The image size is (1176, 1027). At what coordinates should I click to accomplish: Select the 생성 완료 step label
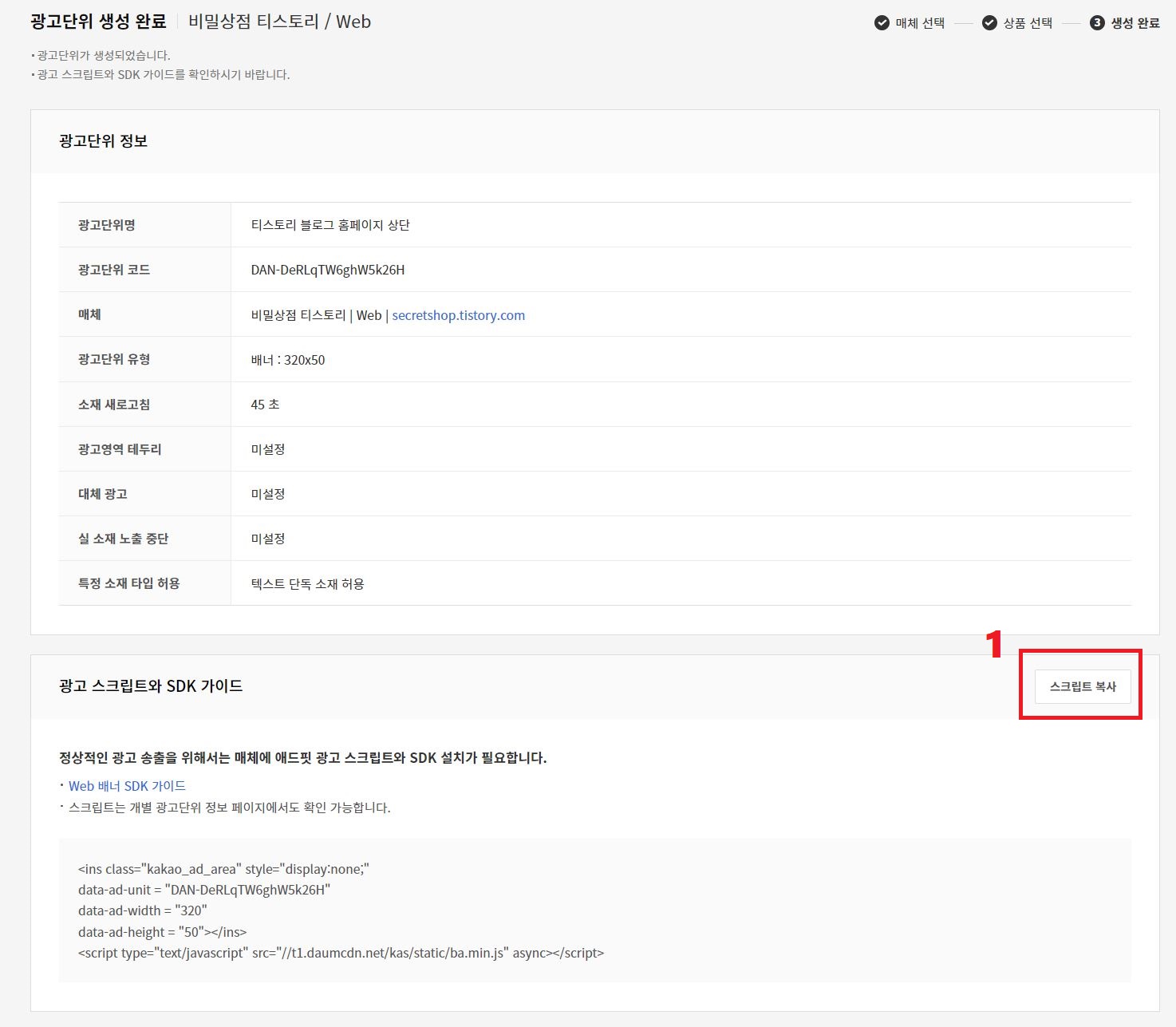pyautogui.click(x=1135, y=23)
